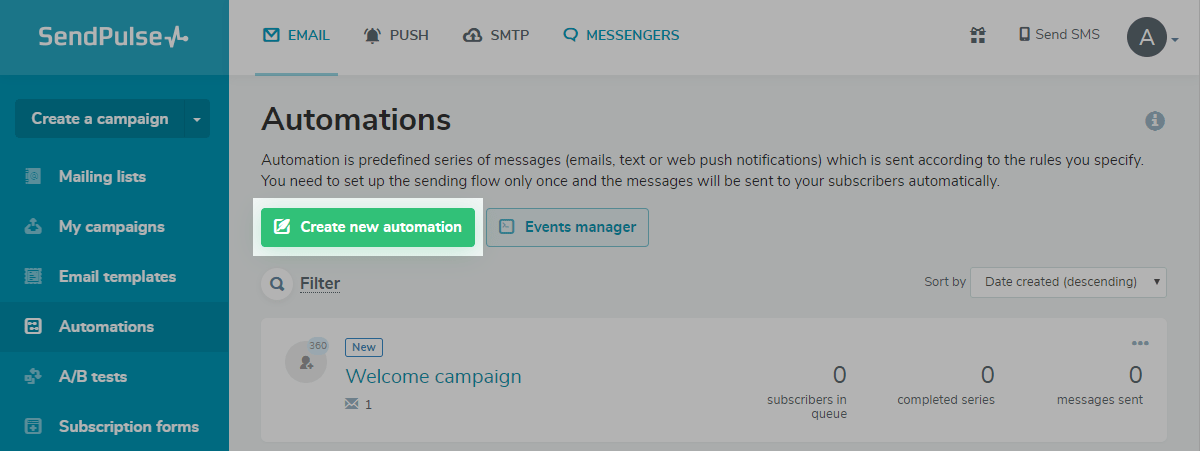The height and width of the screenshot is (451, 1200).
Task: Click the SendPulse logo
Action: click(x=113, y=37)
